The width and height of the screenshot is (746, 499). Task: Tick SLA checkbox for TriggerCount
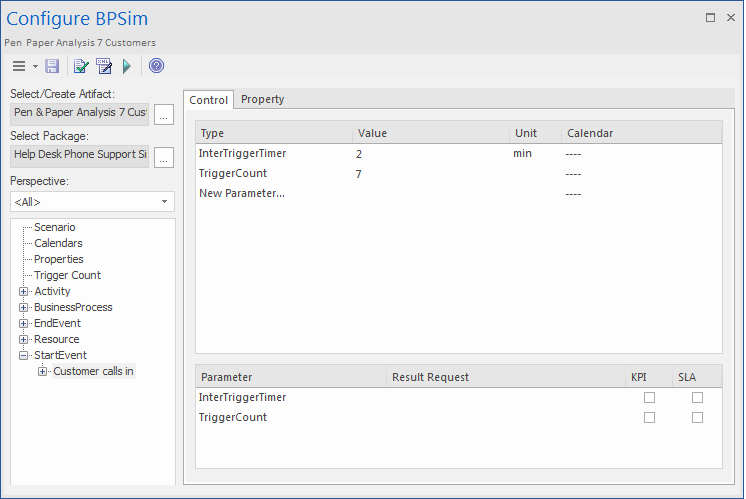(x=697, y=417)
